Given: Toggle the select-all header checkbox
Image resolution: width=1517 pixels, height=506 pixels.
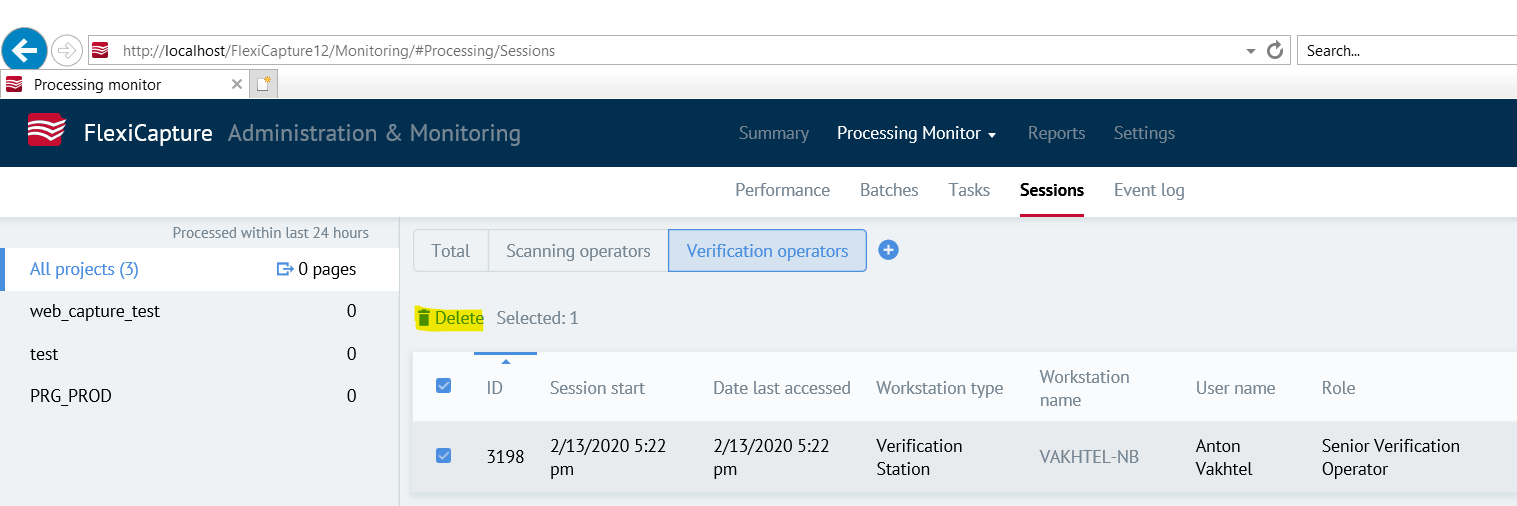Looking at the screenshot, I should coord(444,385).
